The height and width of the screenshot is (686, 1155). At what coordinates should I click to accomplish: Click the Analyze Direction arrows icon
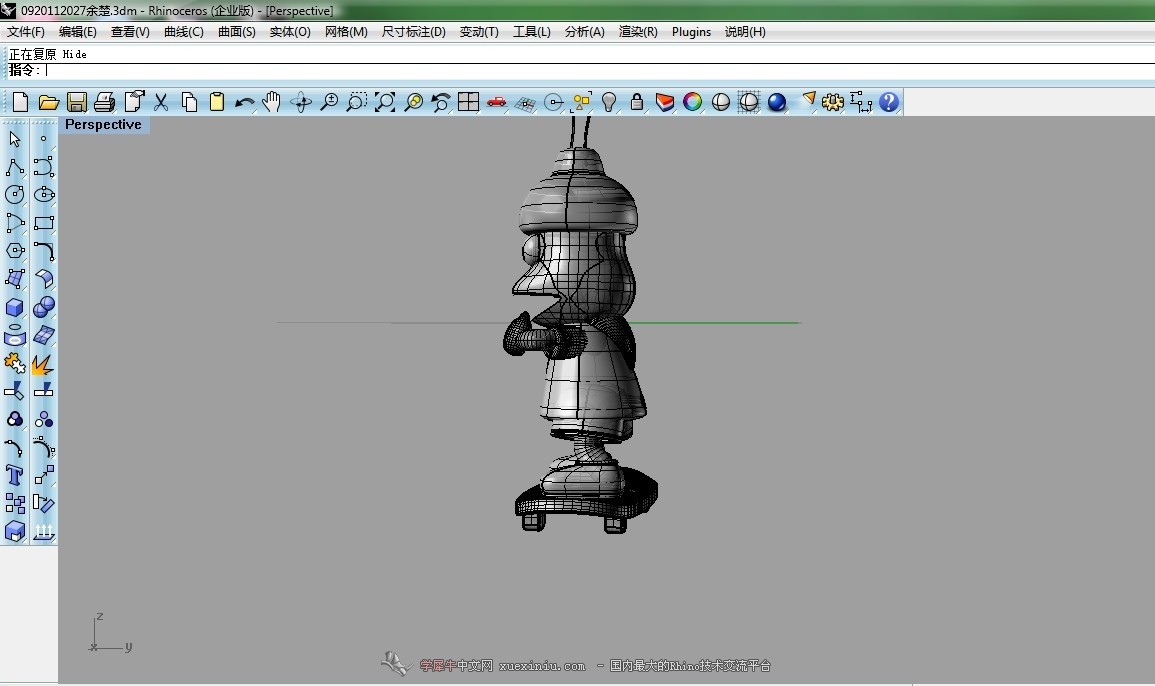click(x=43, y=531)
